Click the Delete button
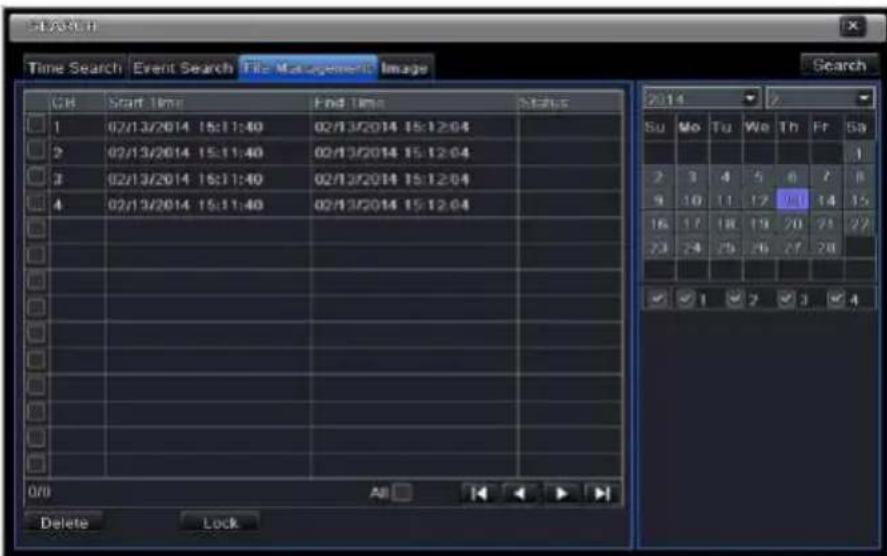The image size is (887, 556). tap(64, 523)
